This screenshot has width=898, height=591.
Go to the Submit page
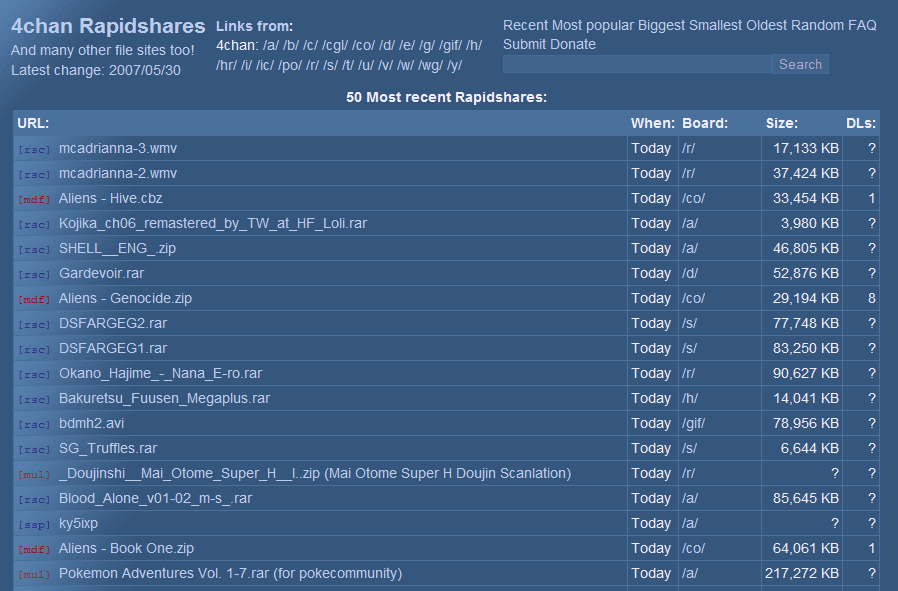coord(528,43)
